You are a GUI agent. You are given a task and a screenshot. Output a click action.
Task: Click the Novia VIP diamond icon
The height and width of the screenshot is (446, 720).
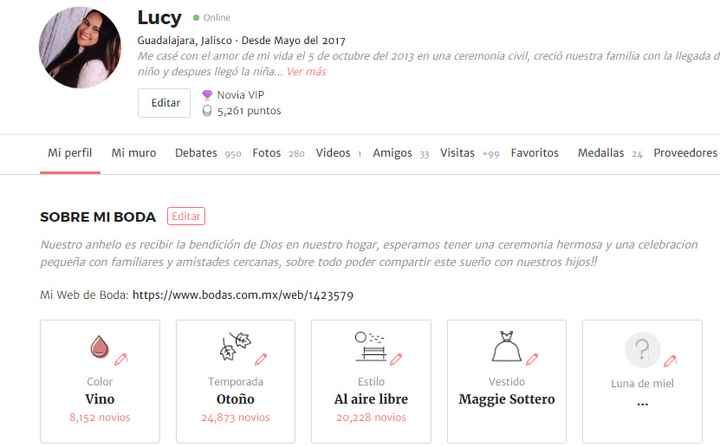207,95
